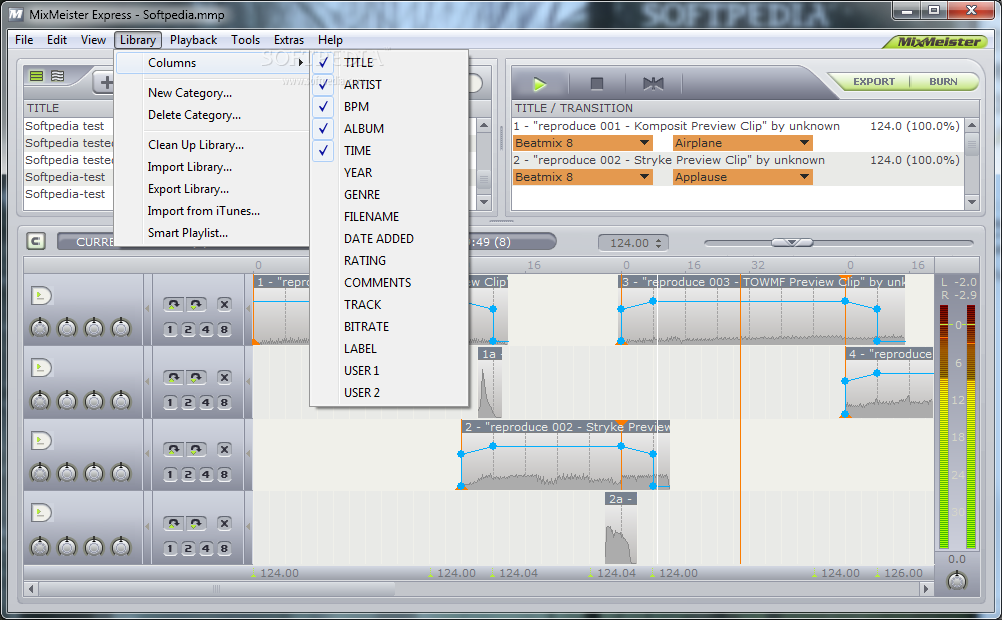Click the X button on second track
This screenshot has width=1002, height=620.
pos(224,378)
